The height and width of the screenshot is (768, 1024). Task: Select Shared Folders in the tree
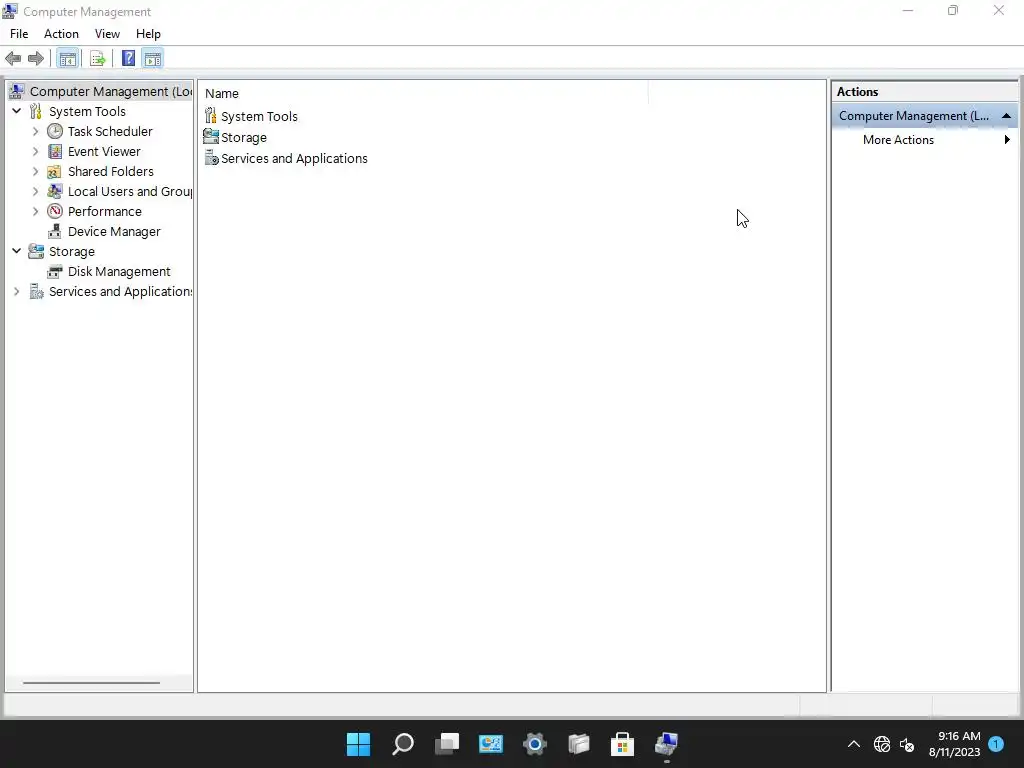point(110,172)
